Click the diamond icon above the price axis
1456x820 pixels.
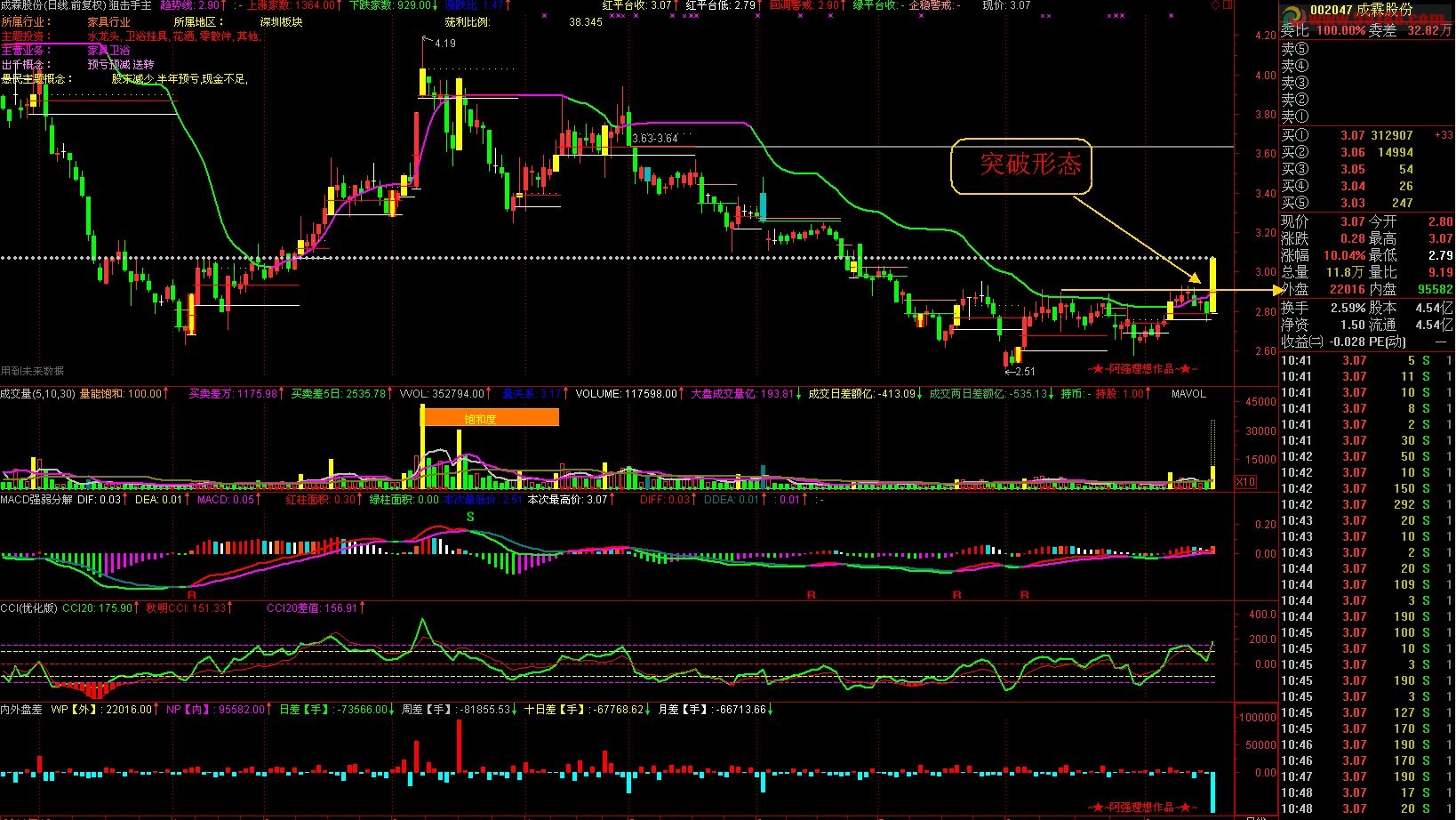click(1216, 5)
